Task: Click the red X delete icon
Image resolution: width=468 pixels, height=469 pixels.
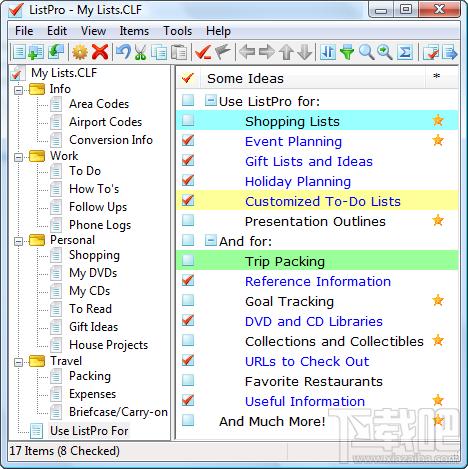Action: [100, 52]
